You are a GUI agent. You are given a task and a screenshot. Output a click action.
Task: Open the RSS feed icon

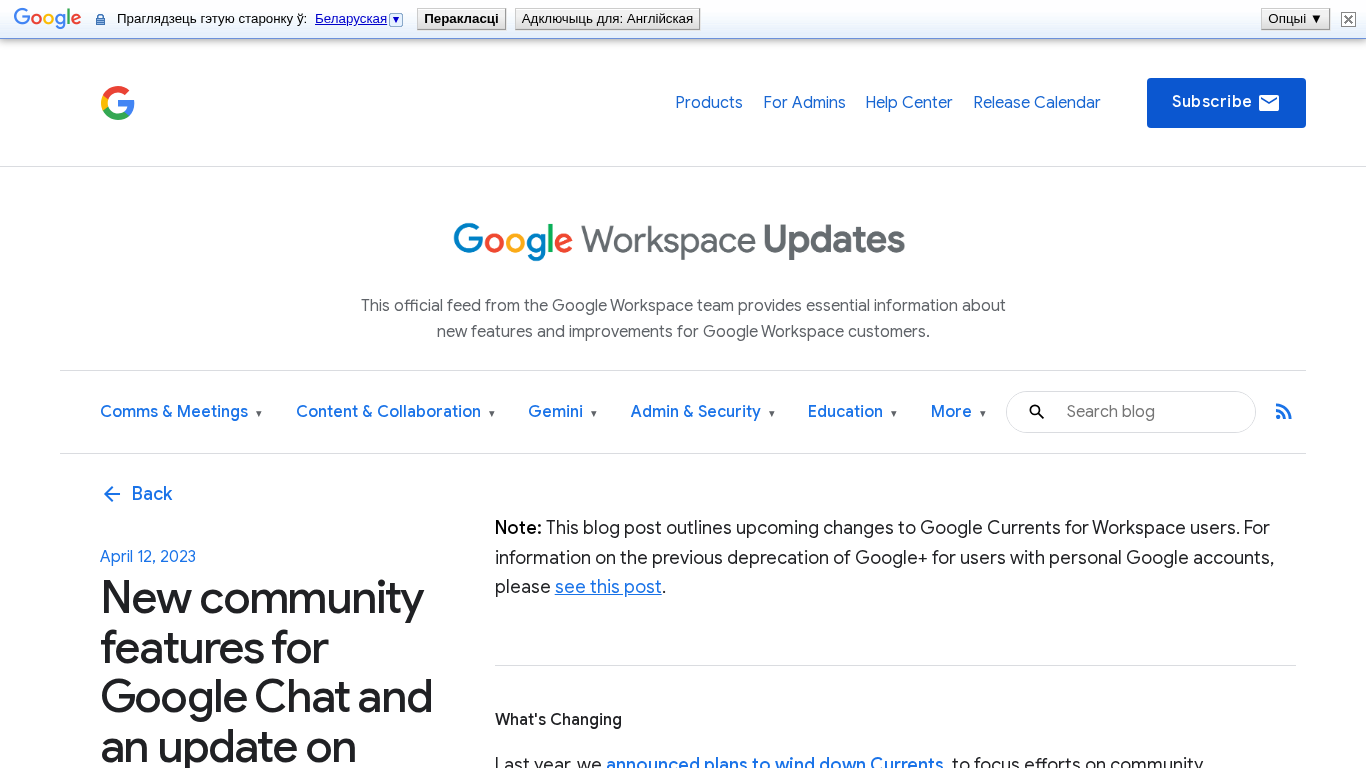[1284, 412]
